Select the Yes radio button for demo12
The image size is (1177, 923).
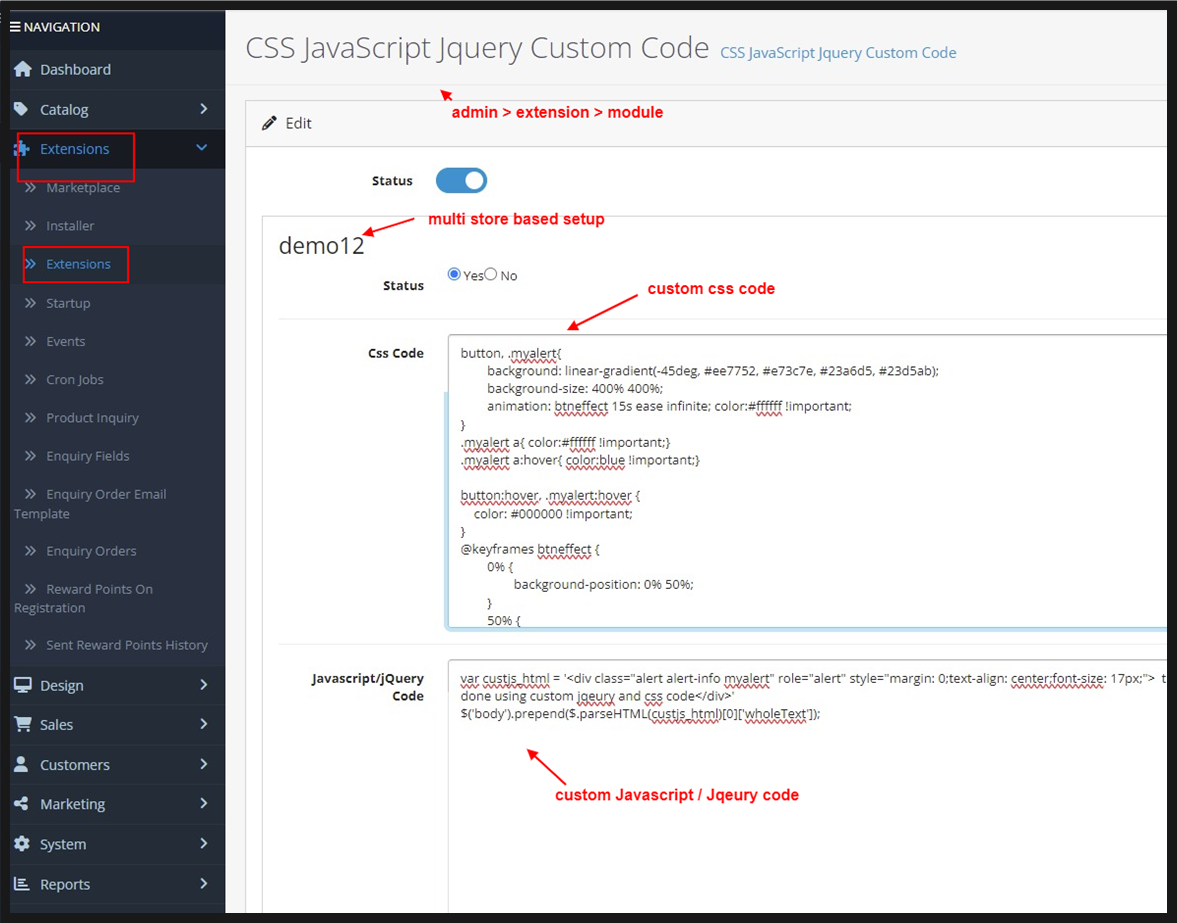tap(455, 275)
